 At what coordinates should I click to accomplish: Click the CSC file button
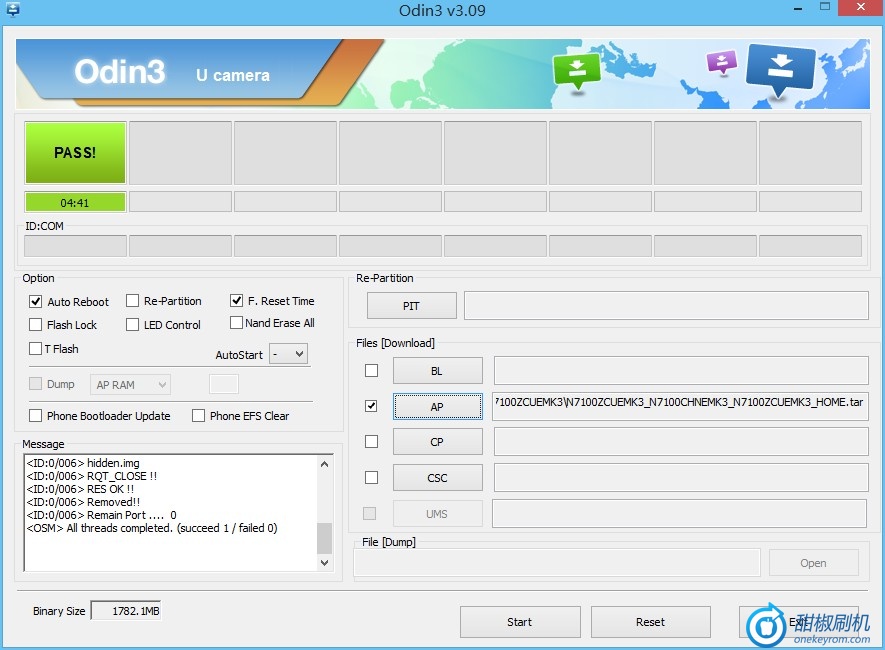point(437,478)
